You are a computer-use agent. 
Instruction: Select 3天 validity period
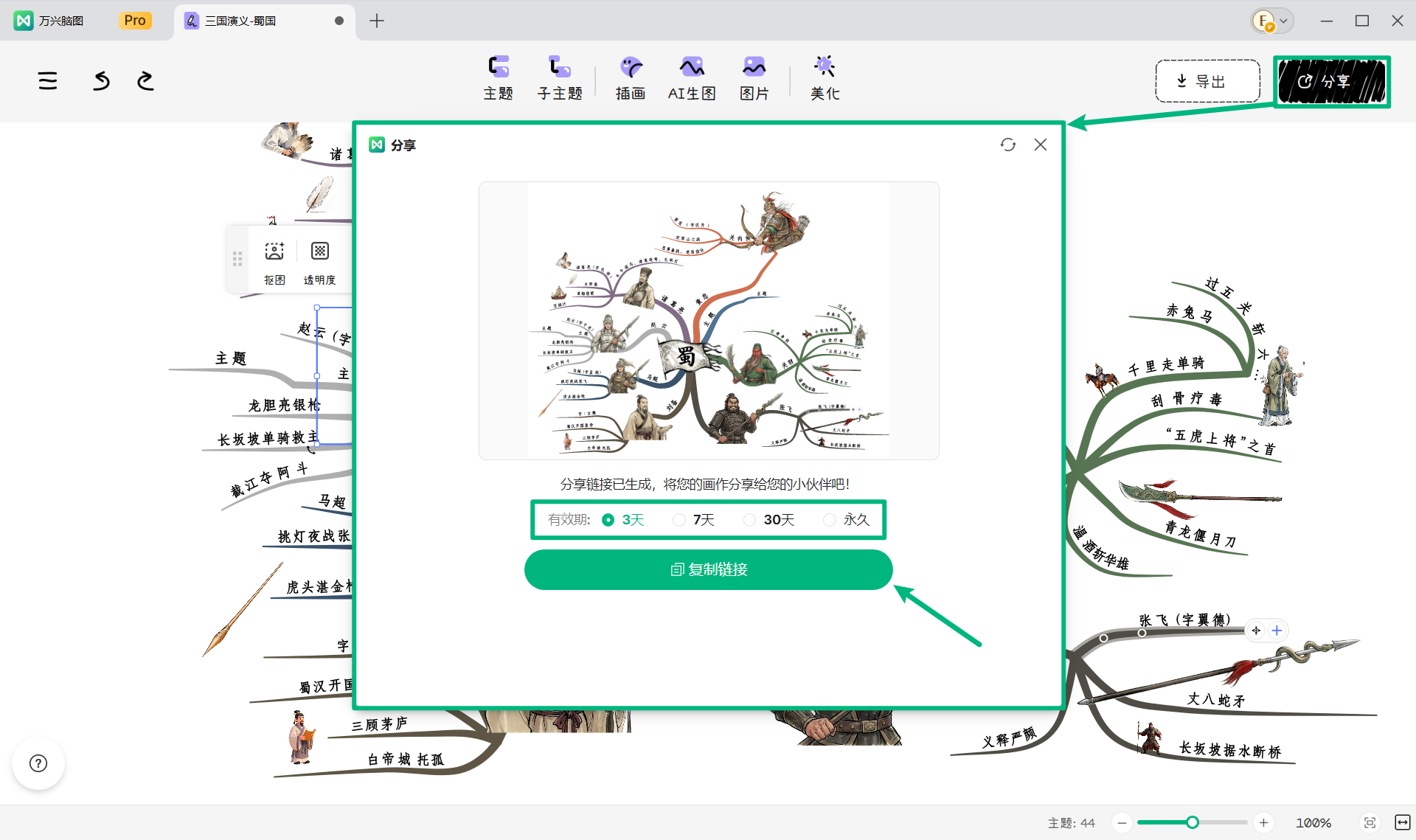[x=623, y=520]
